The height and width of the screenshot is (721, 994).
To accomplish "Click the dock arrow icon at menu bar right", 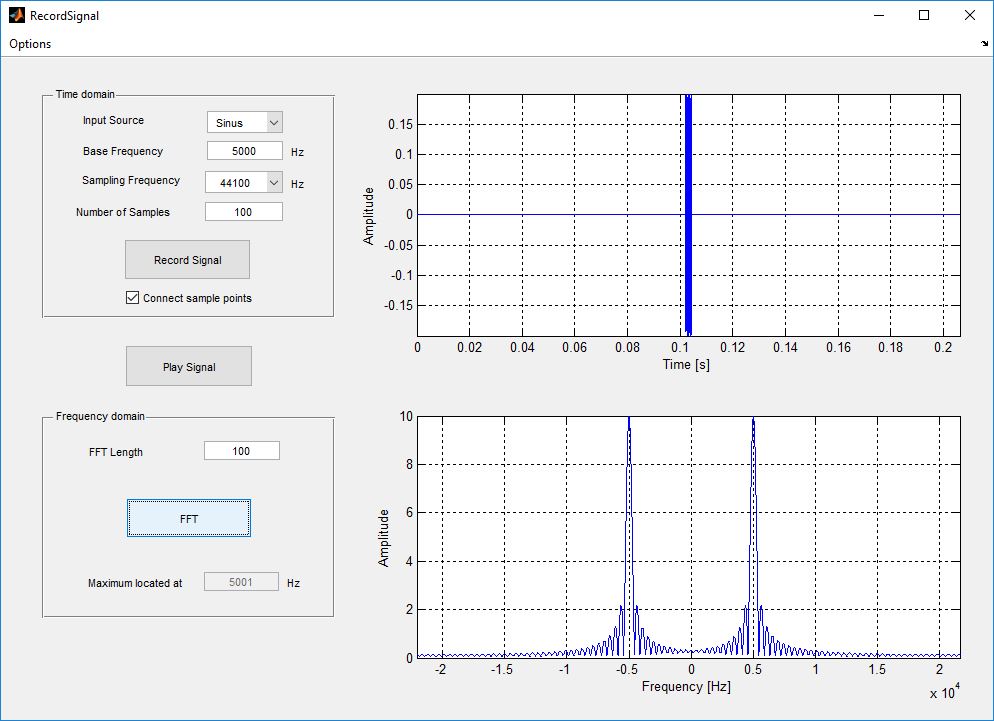I will coord(984,44).
